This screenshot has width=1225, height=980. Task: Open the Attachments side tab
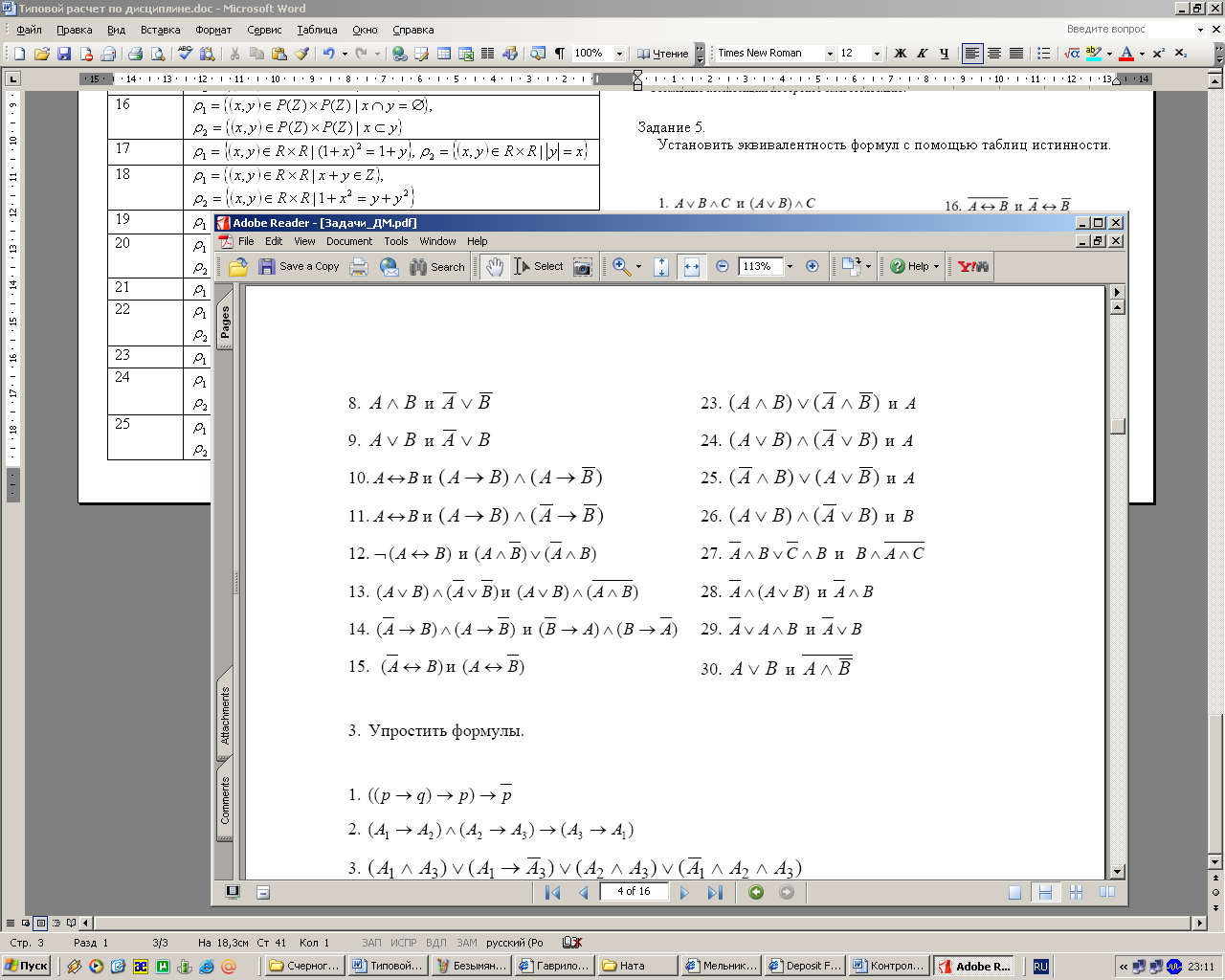225,715
